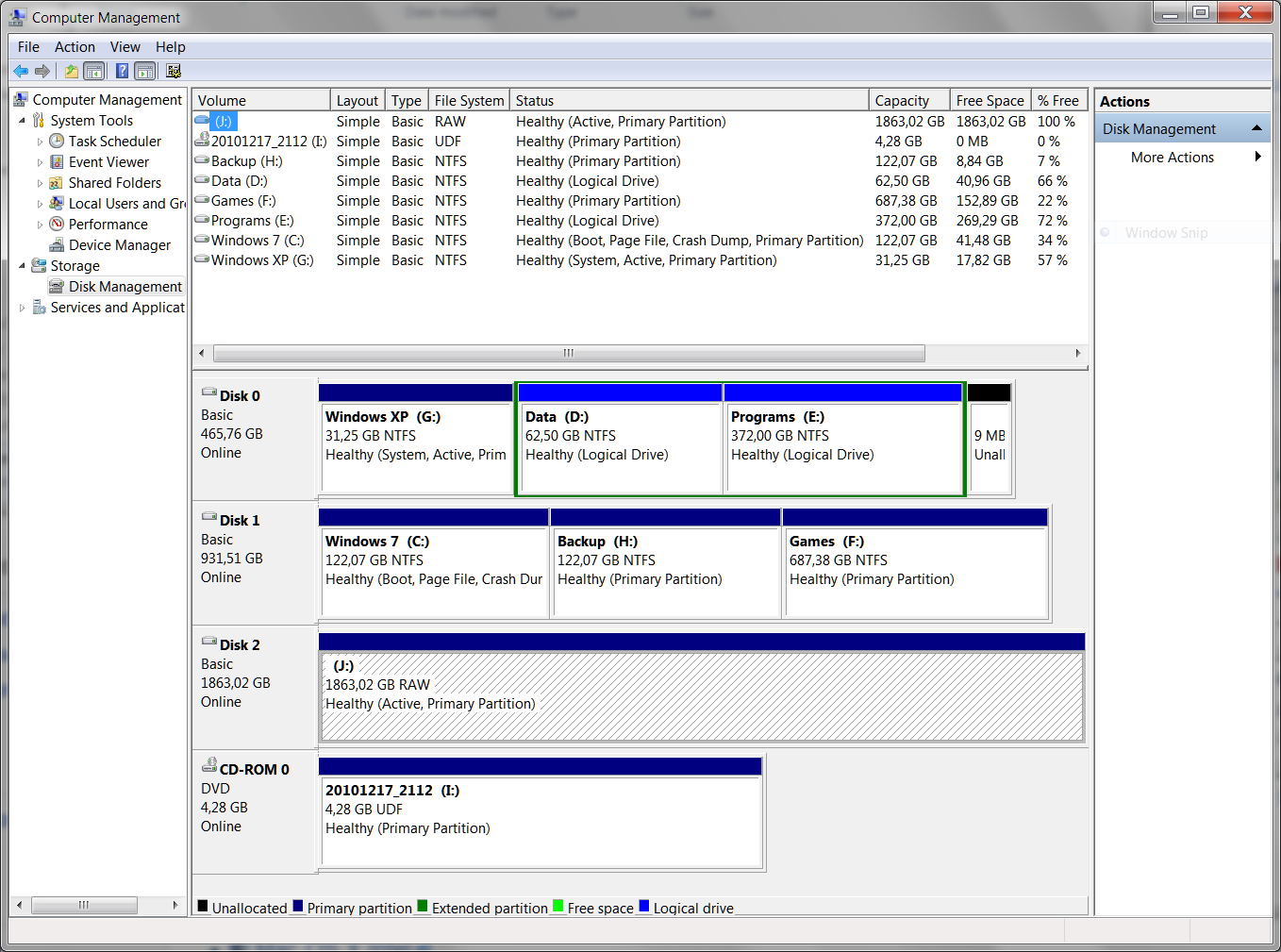Screen dimensions: 1281x952
Task: Sort by the Status column header
Action: 689,100
